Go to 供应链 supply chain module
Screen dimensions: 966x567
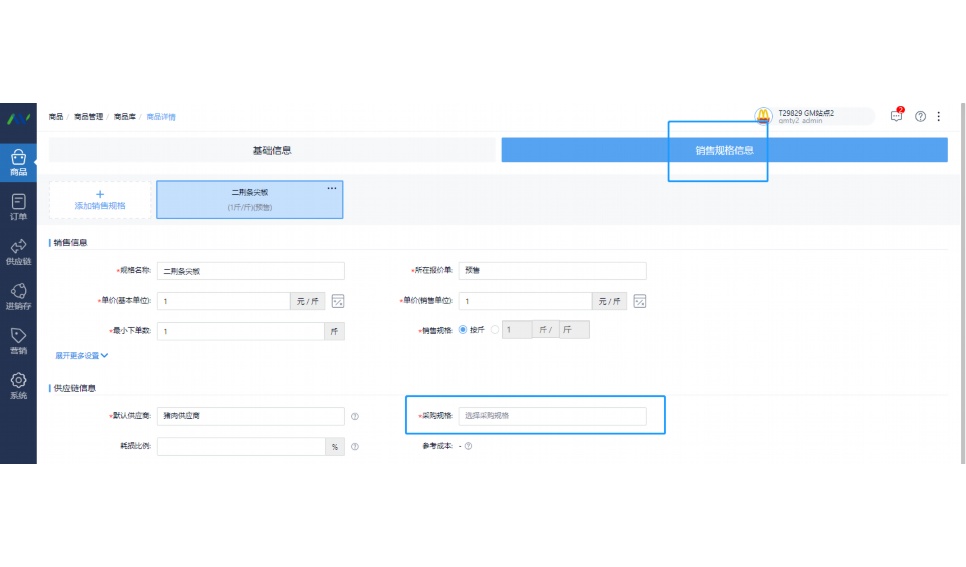click(x=18, y=251)
